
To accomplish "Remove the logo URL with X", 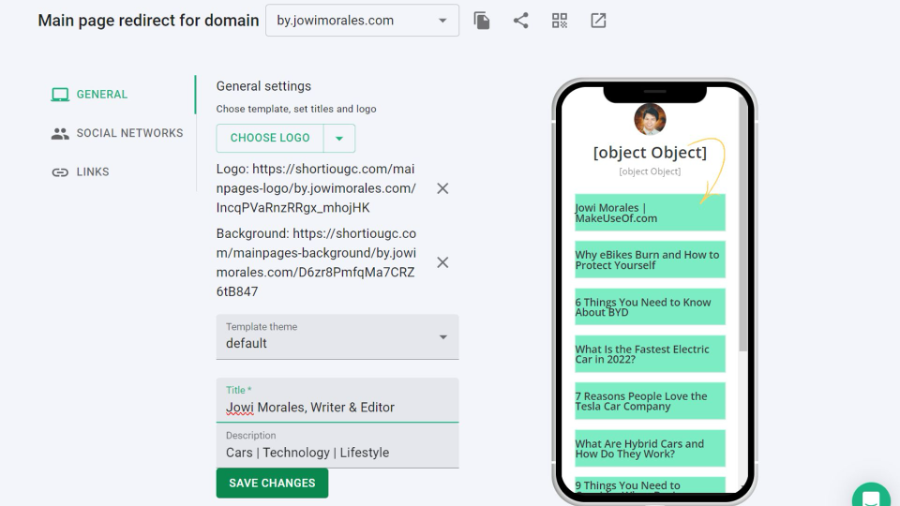I will point(443,188).
